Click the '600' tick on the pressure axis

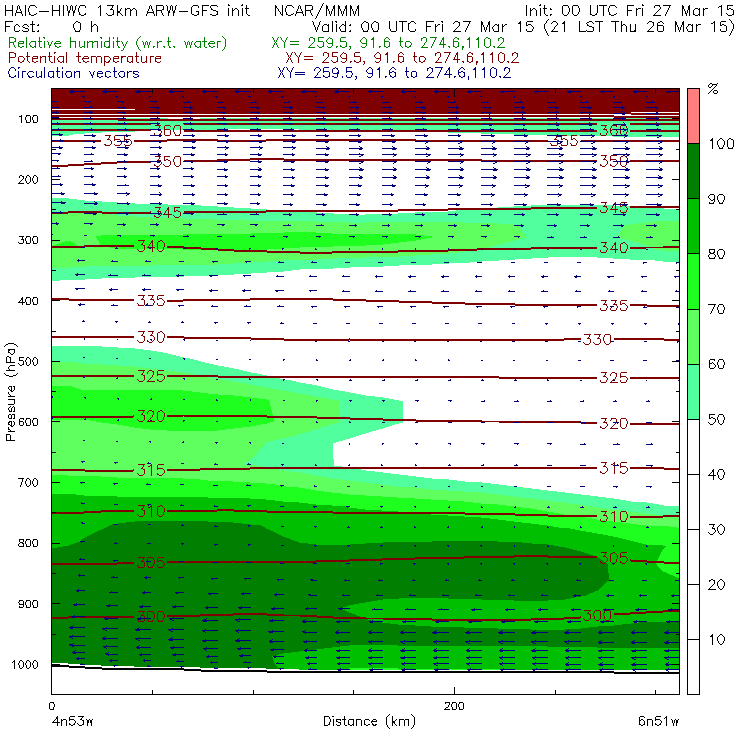pyautogui.click(x=28, y=421)
